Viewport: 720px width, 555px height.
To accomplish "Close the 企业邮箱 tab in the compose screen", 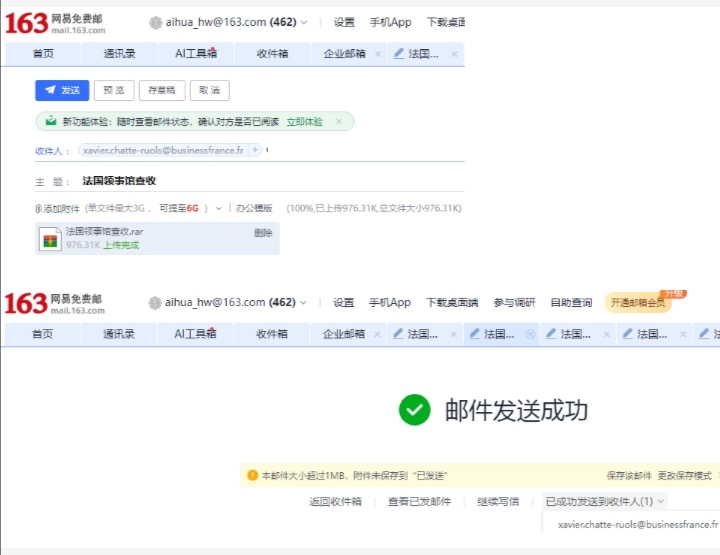I will pos(378,54).
